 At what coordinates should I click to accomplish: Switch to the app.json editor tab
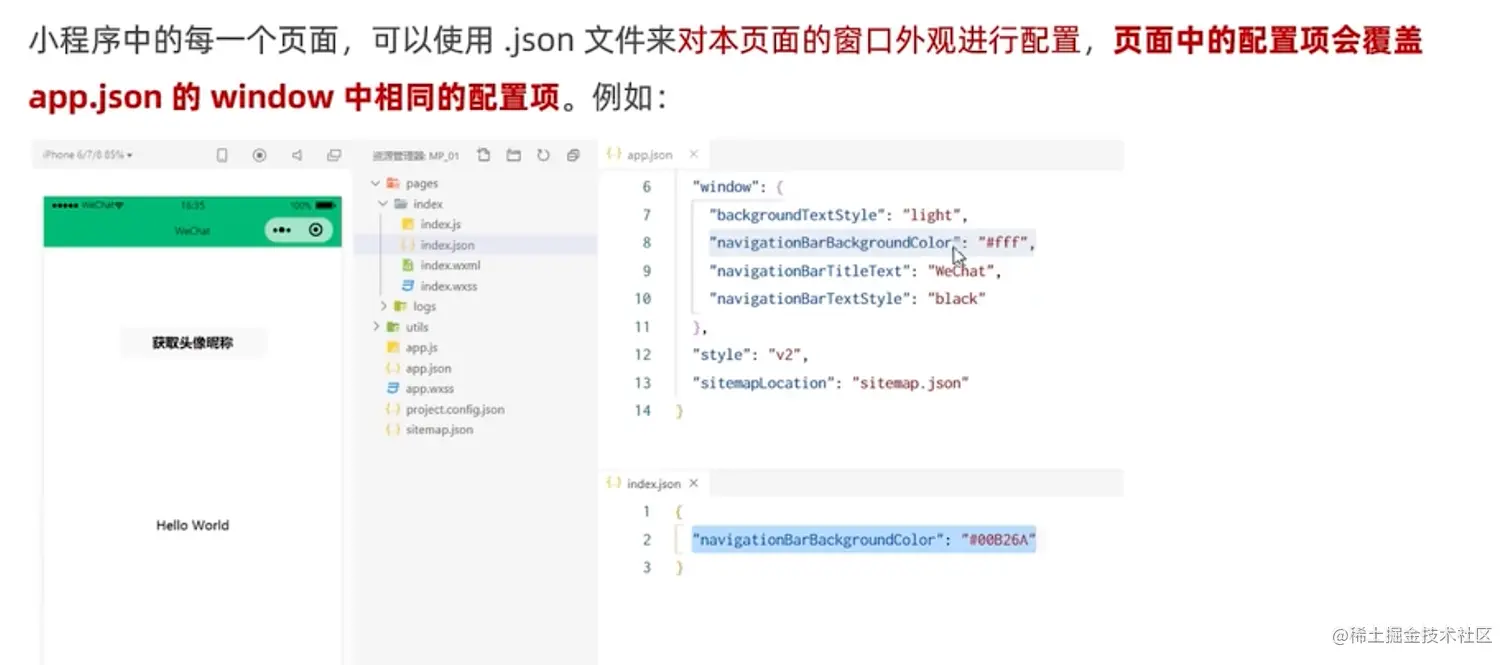click(648, 155)
